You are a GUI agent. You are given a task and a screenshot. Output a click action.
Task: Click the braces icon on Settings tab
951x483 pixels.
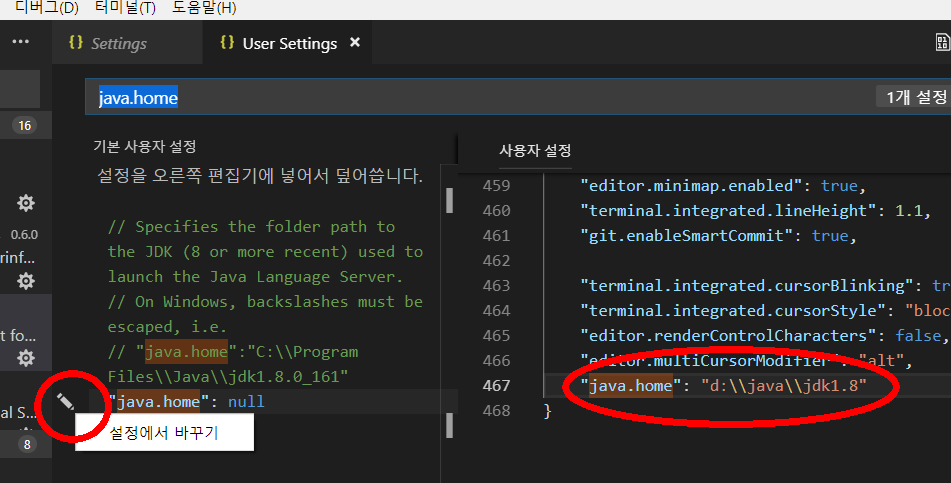tap(75, 43)
